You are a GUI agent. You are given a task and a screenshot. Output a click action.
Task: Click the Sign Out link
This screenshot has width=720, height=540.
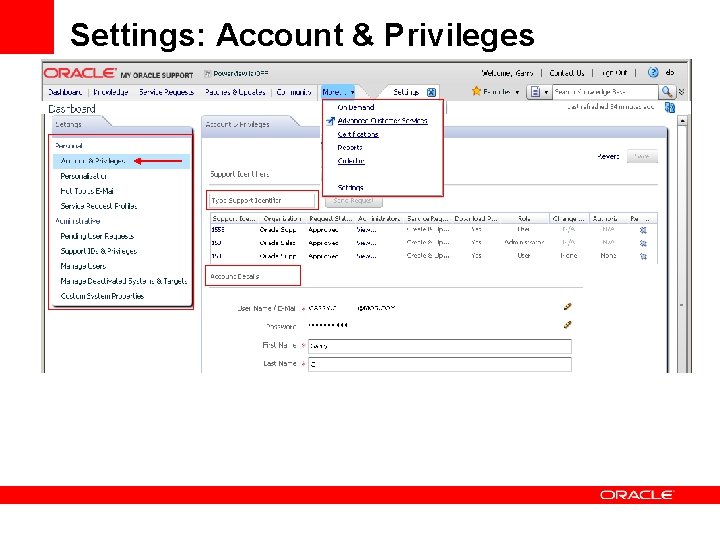(614, 73)
